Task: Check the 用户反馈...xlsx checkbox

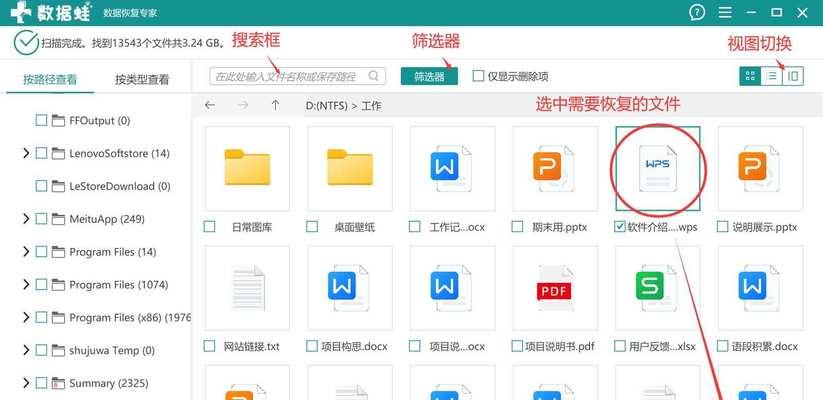Action: [x=619, y=346]
